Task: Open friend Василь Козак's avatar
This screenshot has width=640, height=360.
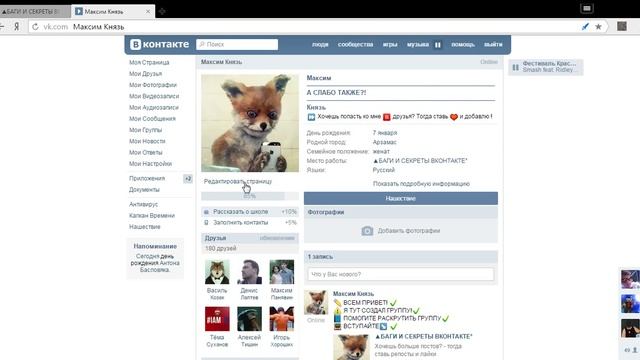Action: point(217,272)
